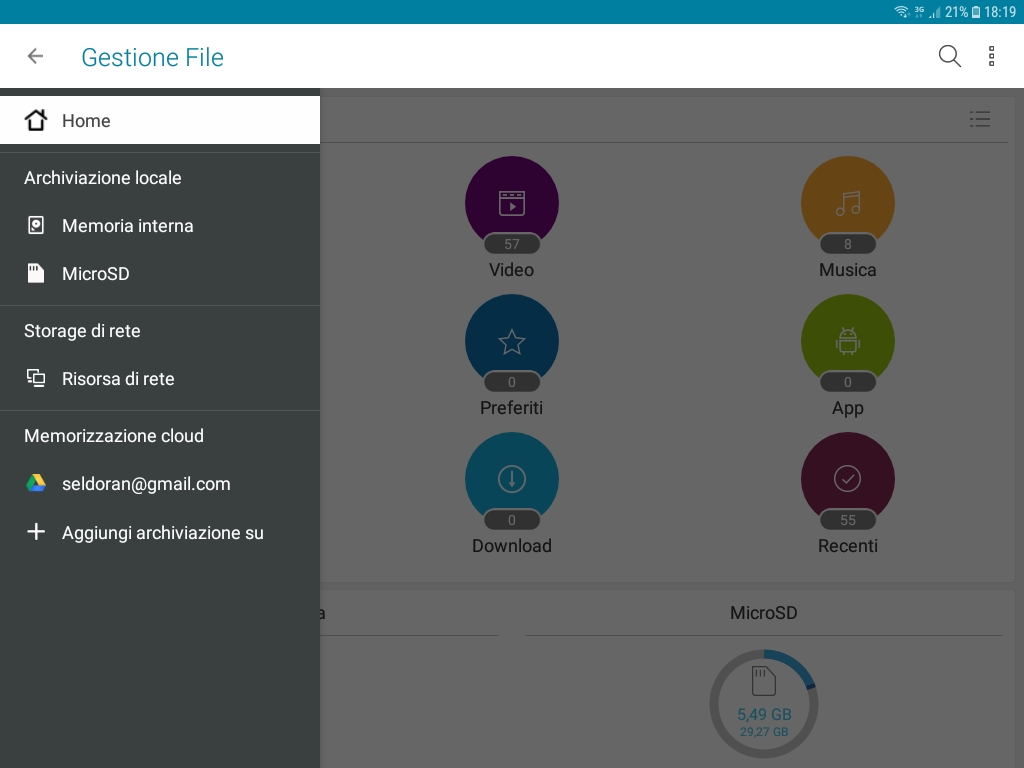The image size is (1024, 768).
Task: Open Risorsa di rete
Action: point(160,379)
